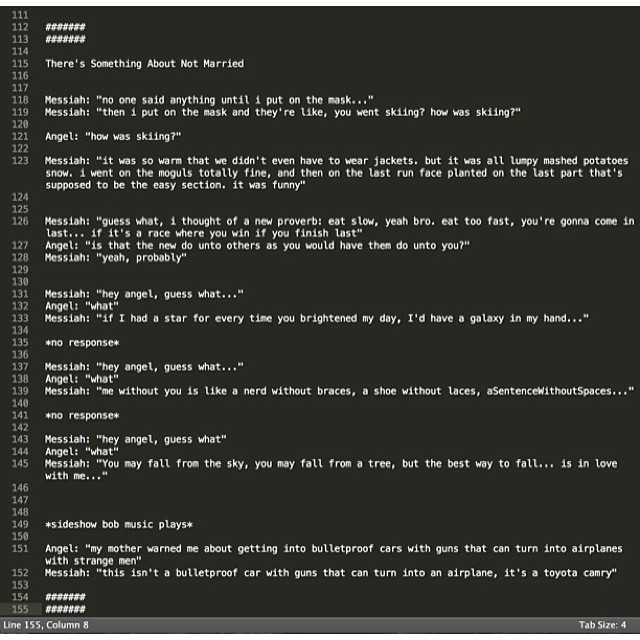Image resolution: width=640 pixels, height=640 pixels.
Task: Select line number 126 in the gutter
Action: click(x=20, y=220)
